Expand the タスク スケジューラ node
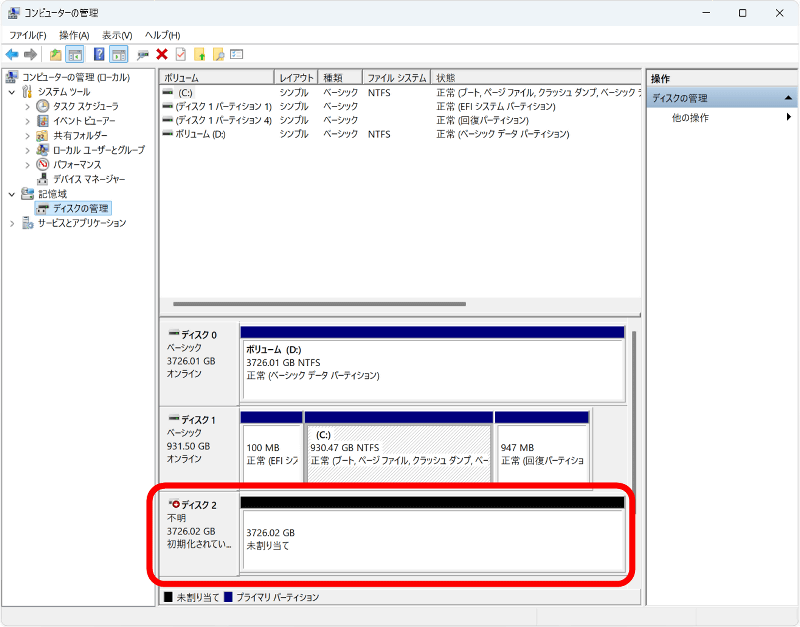Image resolution: width=800 pixels, height=627 pixels. (x=28, y=107)
